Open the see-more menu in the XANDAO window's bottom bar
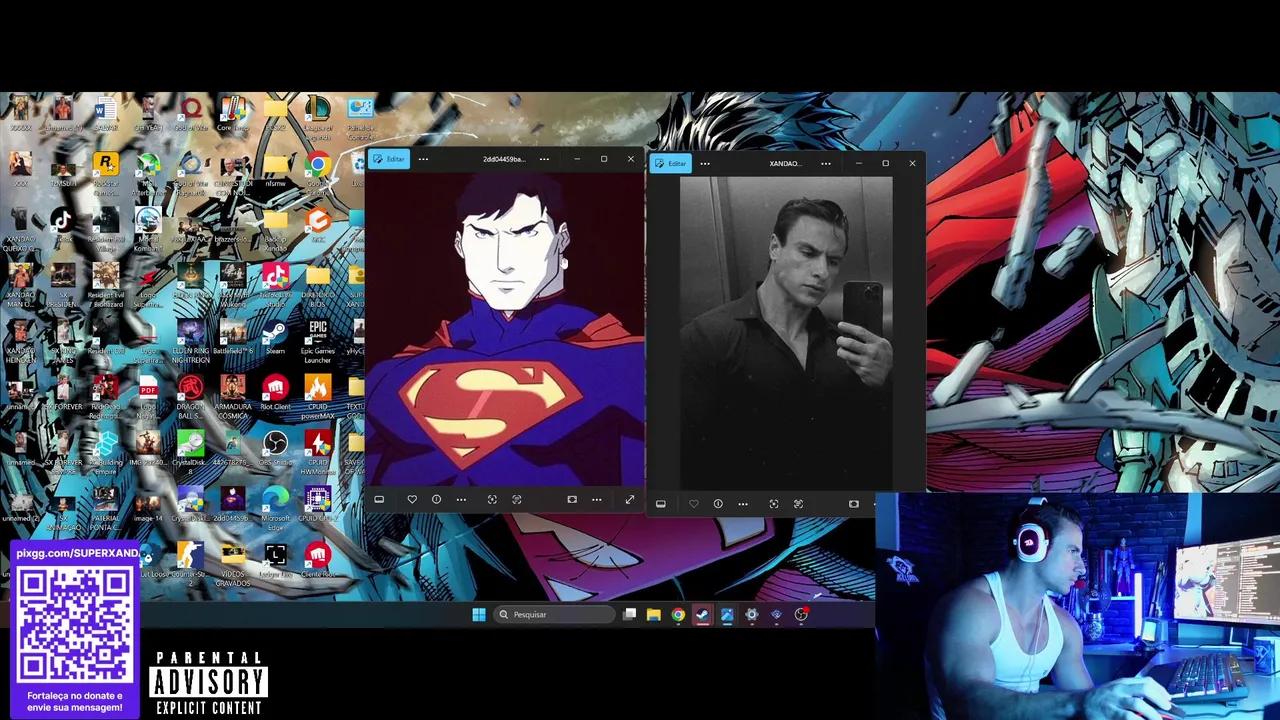The width and height of the screenshot is (1280, 720). (x=743, y=503)
